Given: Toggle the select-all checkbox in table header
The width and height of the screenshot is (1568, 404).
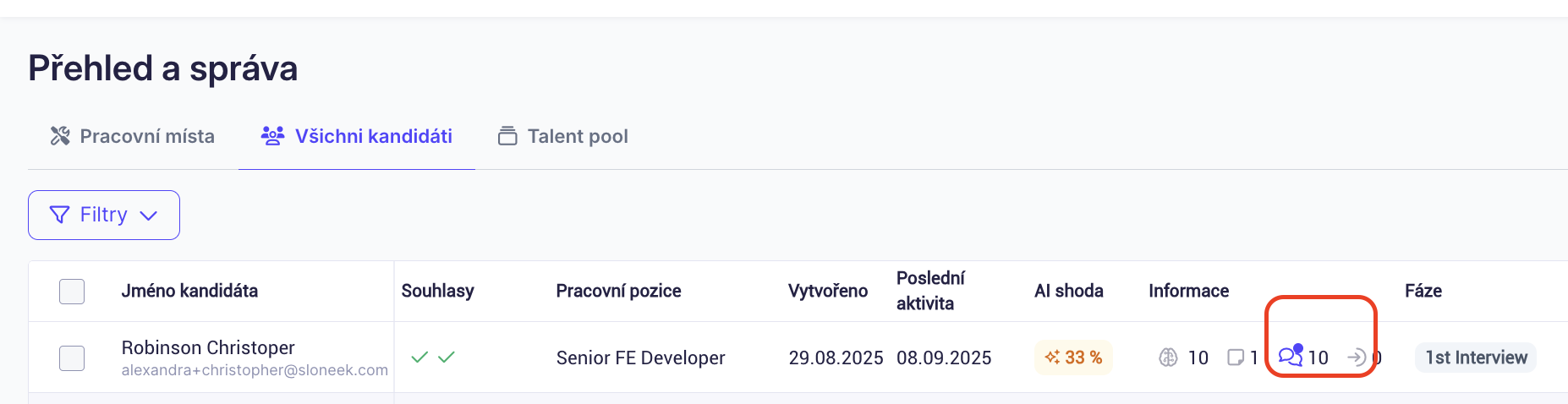Looking at the screenshot, I should click(72, 291).
